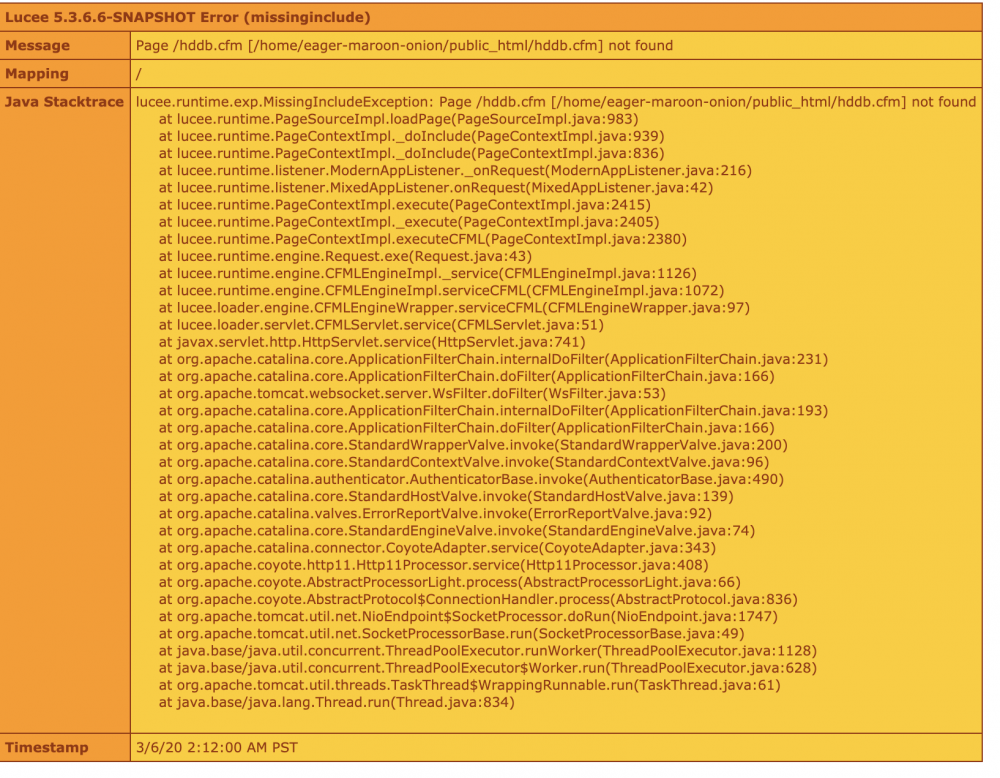Click the PageSourceImpl.loadPage stack line

[x=399, y=119]
